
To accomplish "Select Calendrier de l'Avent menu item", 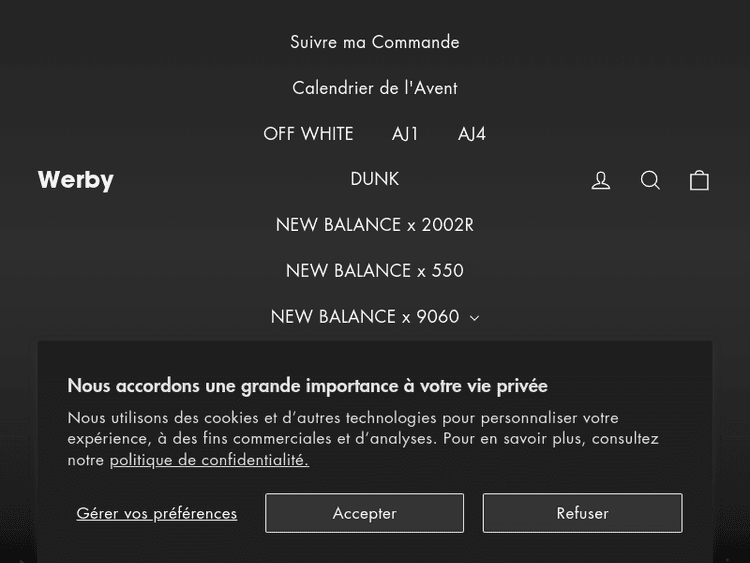I will click(x=375, y=88).
